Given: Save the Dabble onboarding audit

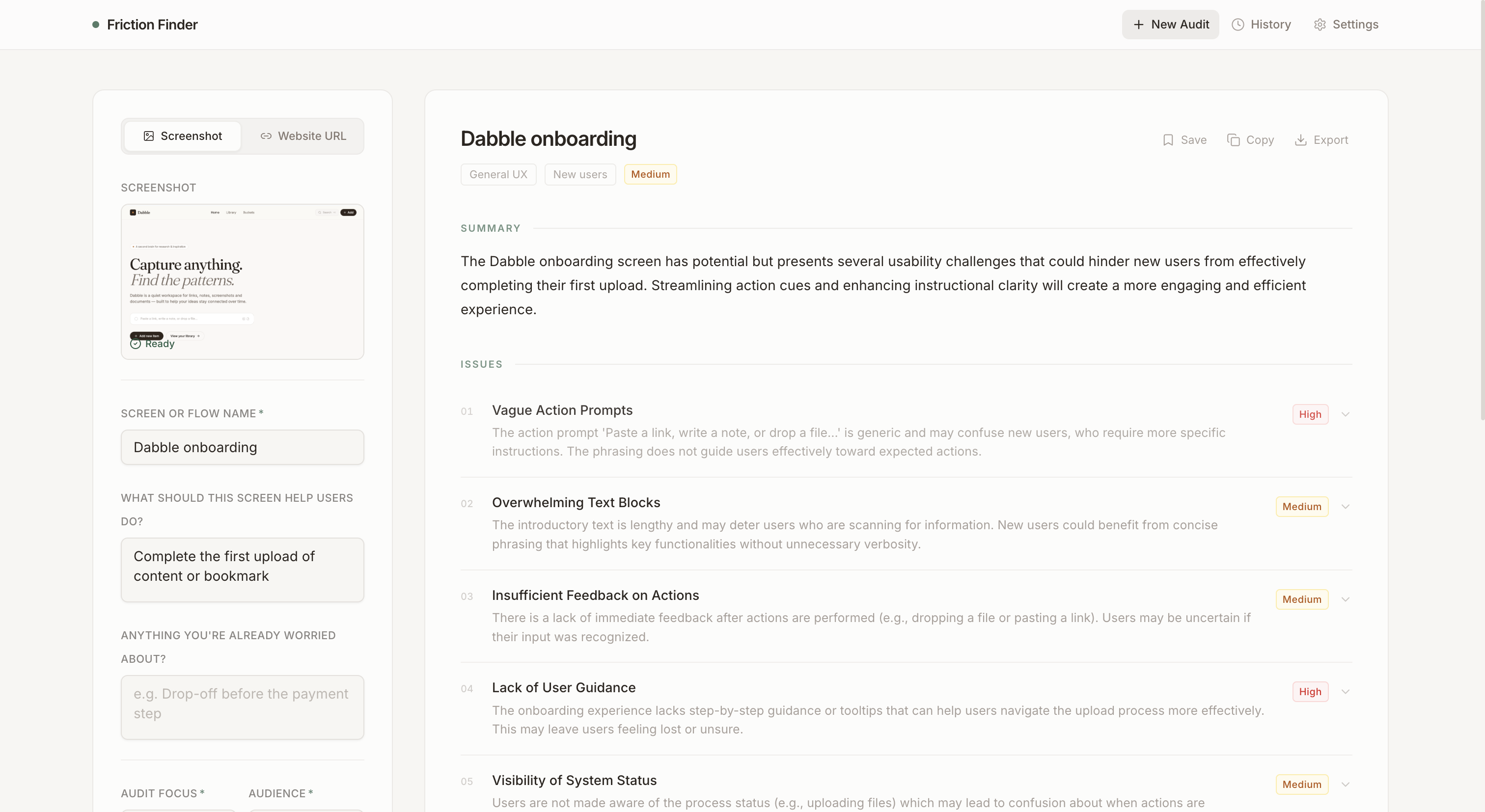Looking at the screenshot, I should [x=1184, y=140].
